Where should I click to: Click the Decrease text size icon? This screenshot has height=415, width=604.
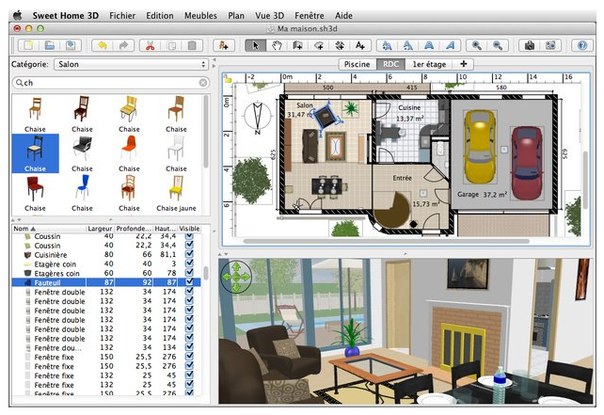click(x=408, y=45)
